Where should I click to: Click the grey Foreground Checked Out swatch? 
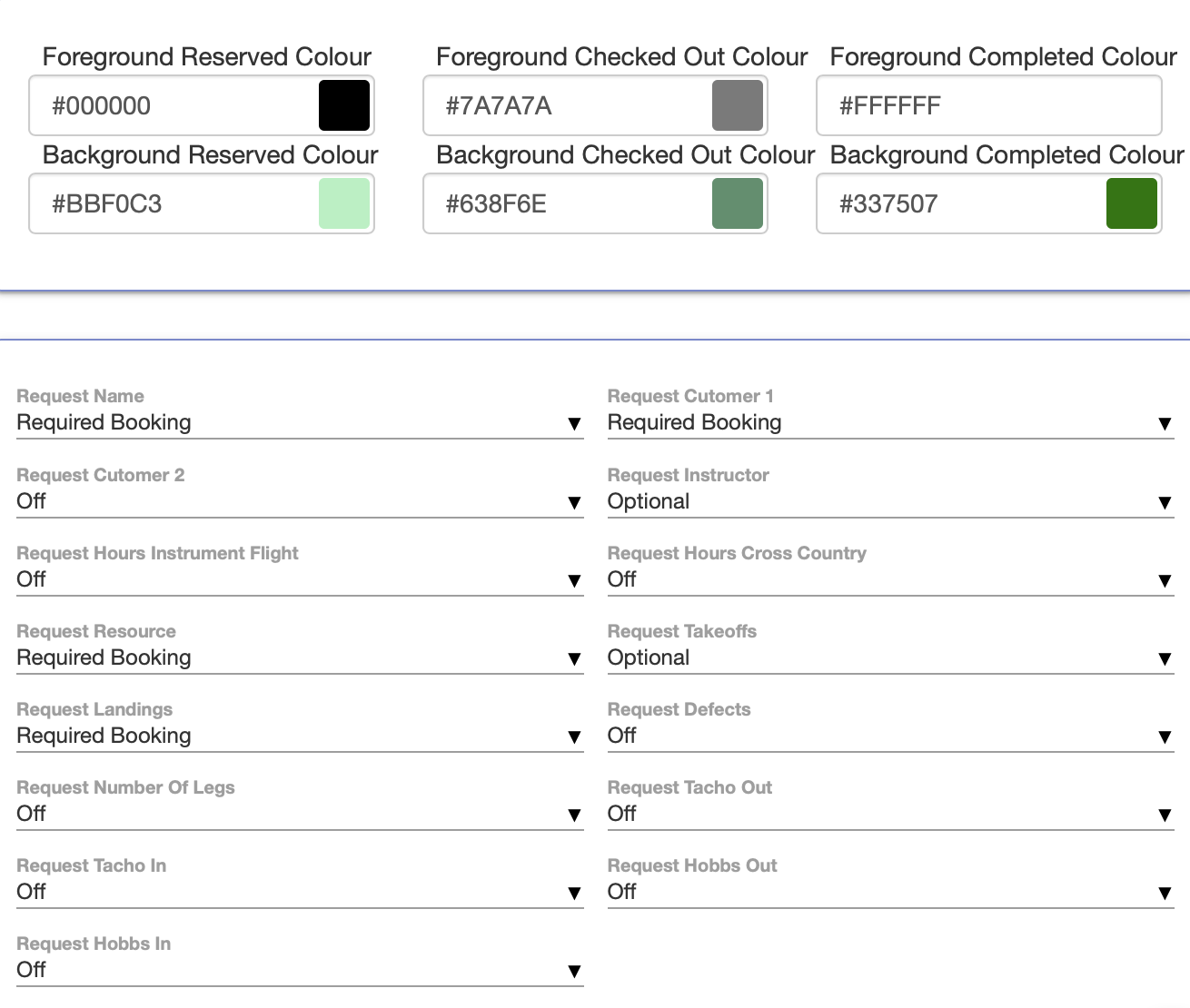(737, 105)
